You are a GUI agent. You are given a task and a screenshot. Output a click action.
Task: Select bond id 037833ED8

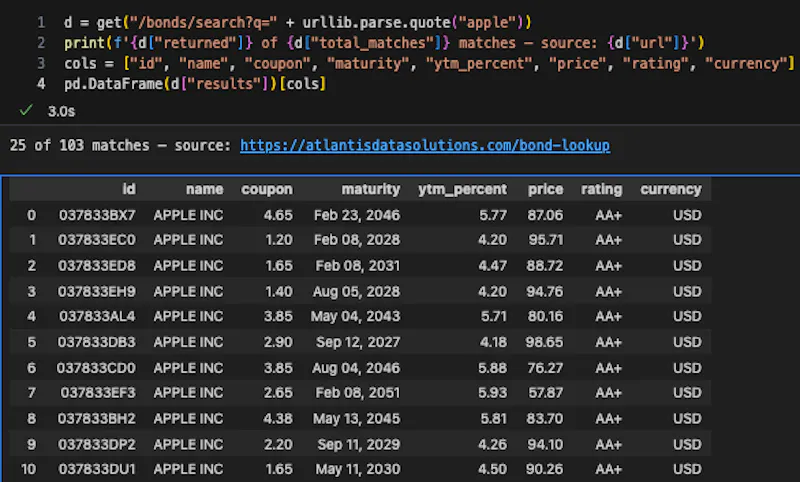[x=97, y=266]
